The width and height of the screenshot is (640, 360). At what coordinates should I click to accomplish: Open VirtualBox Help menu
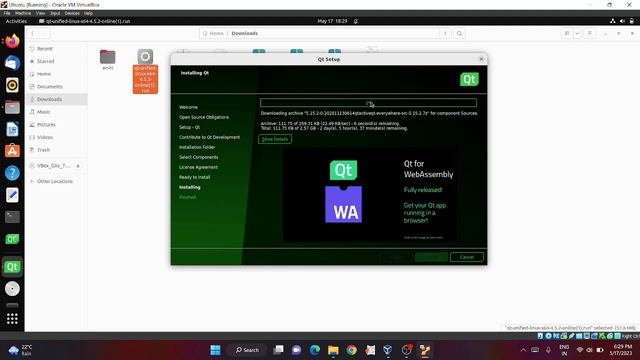88,13
